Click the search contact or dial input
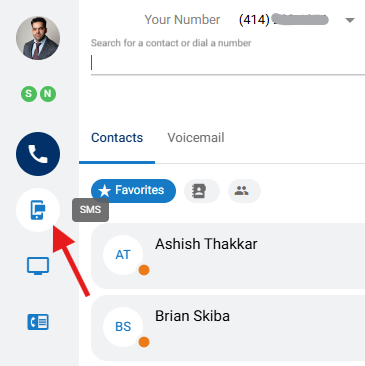Viewport: 365px width, 366px height. [x=228, y=64]
